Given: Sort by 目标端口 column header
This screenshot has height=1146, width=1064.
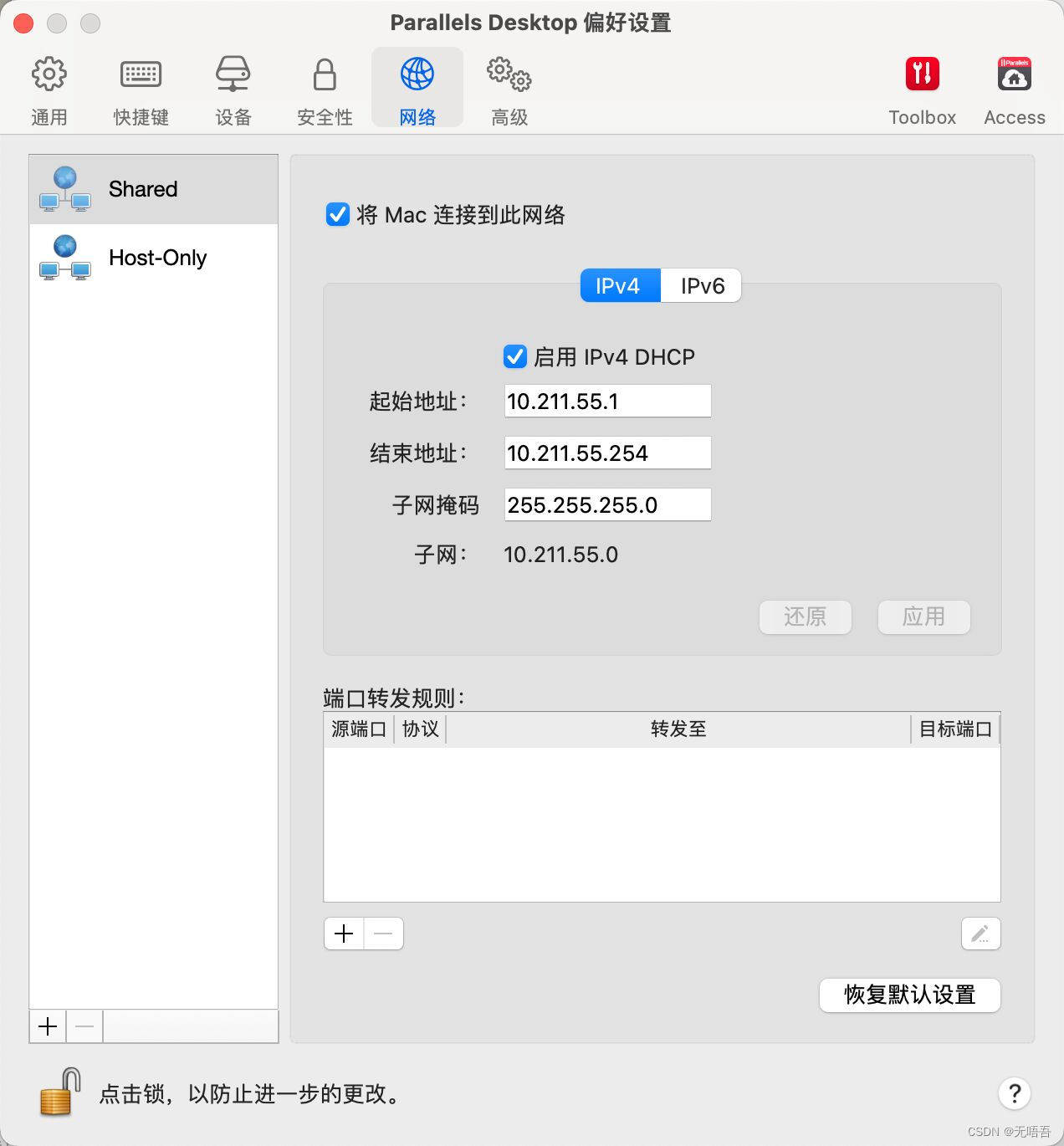Looking at the screenshot, I should point(955,729).
